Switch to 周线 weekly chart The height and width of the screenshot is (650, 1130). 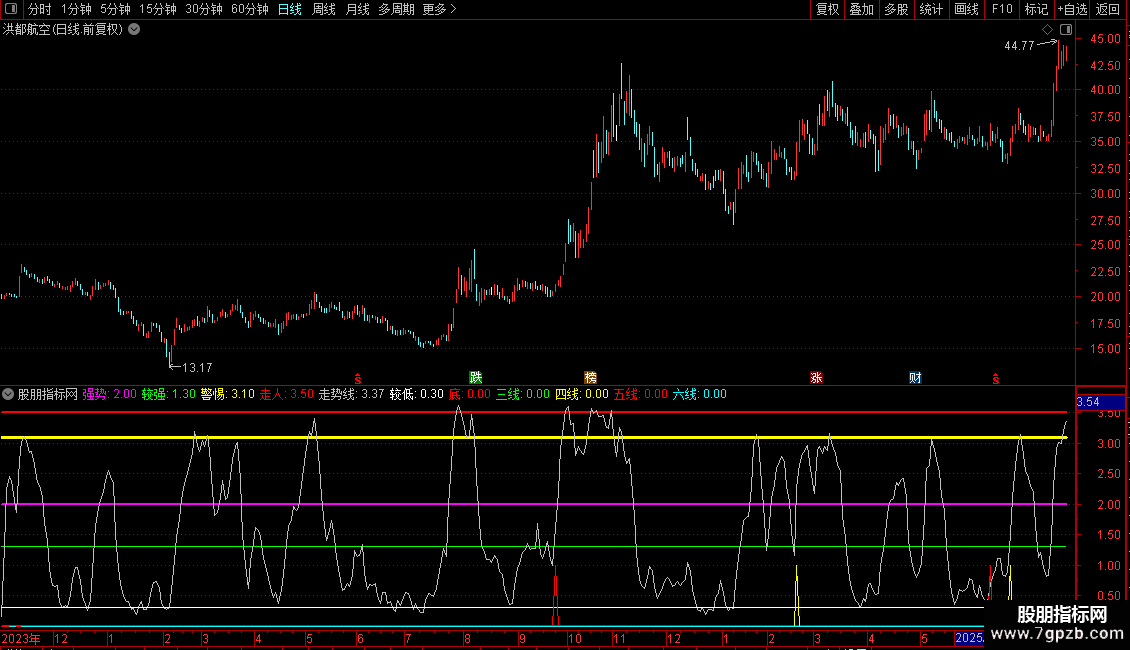324,9
